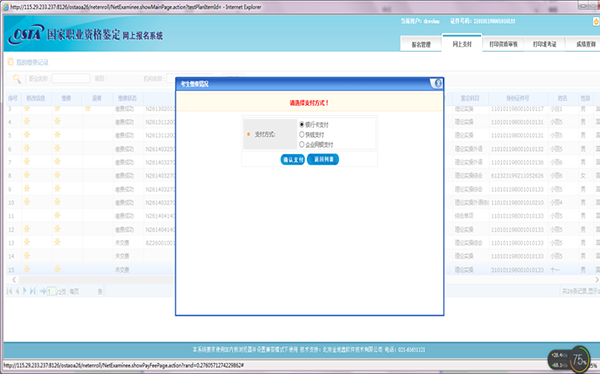
Task: Click the page number input in the pager
Action: 52,291
